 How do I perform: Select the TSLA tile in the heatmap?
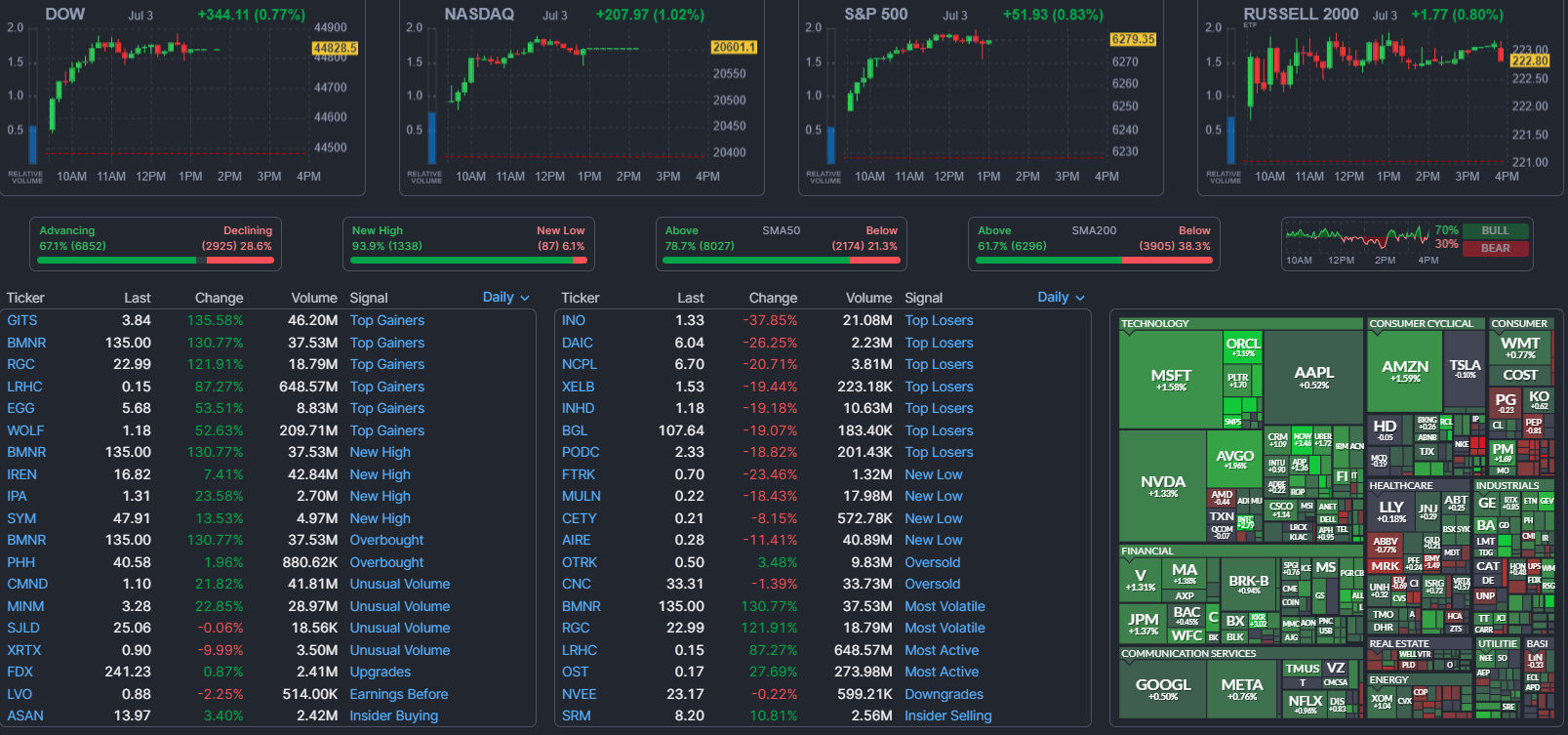point(1465,369)
